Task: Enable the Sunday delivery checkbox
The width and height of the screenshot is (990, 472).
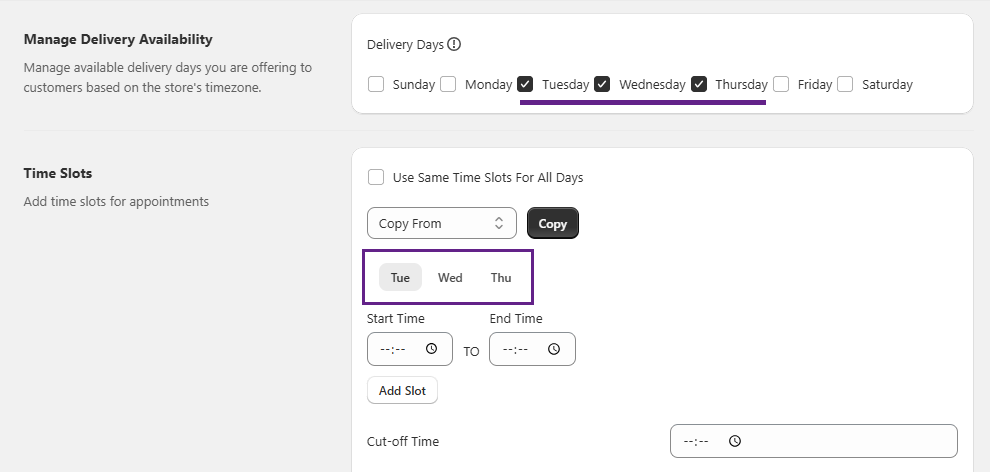Action: click(376, 84)
